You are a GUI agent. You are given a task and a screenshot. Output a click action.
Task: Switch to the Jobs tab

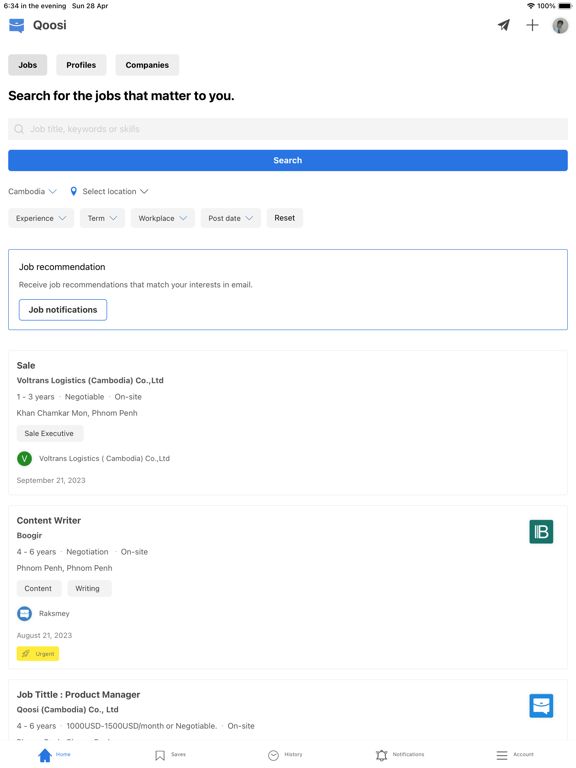pyautogui.click(x=28, y=65)
